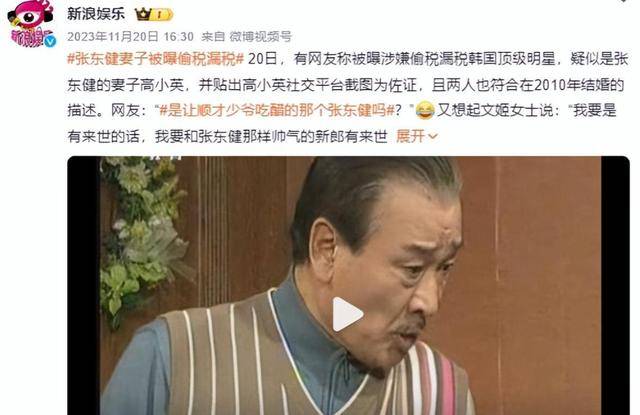Click the last post line about 帅气的新郎

(x=227, y=136)
